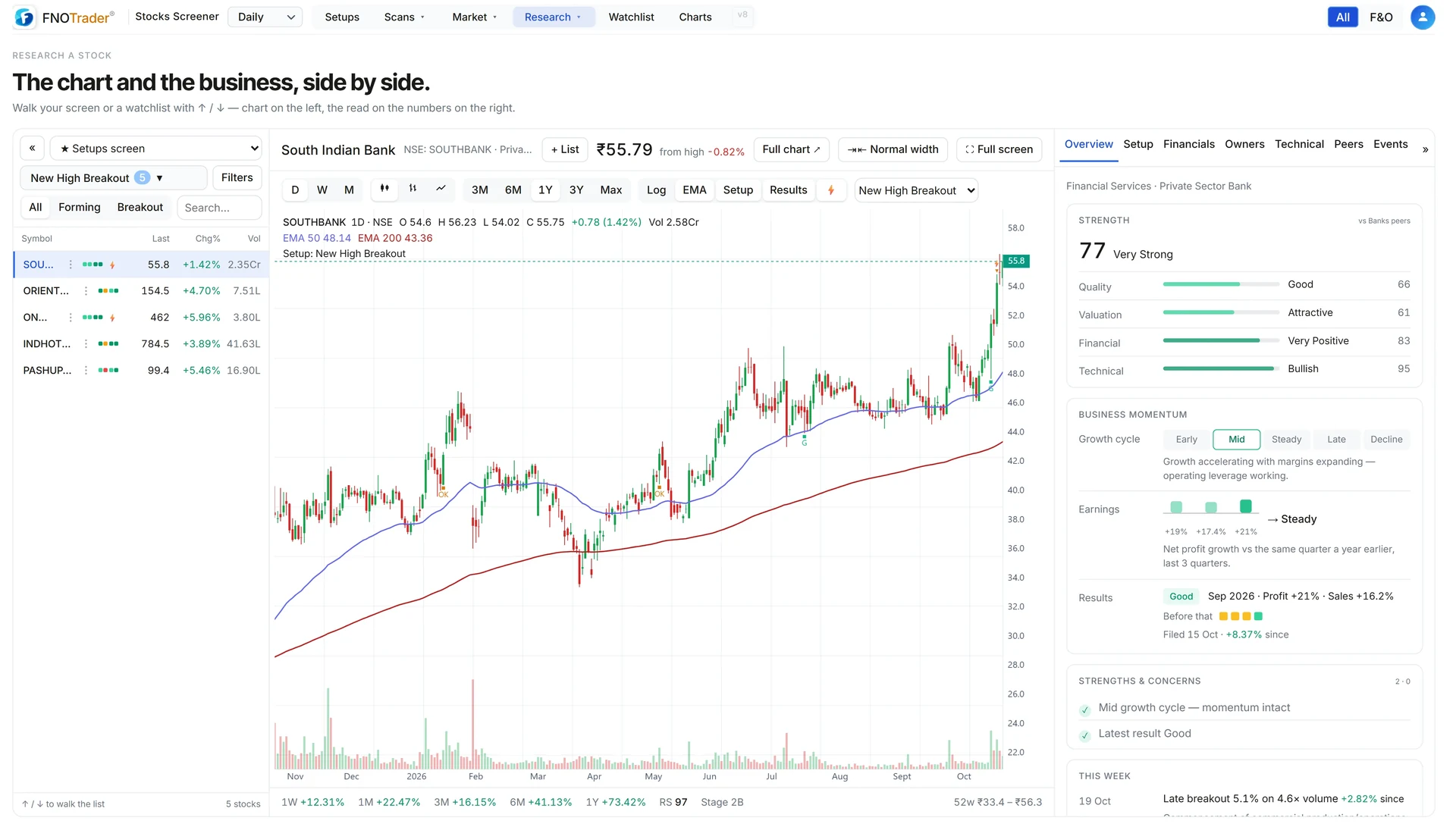Open row menu dots for PASHUP...
The height and width of the screenshot is (827, 1456).
(x=86, y=371)
